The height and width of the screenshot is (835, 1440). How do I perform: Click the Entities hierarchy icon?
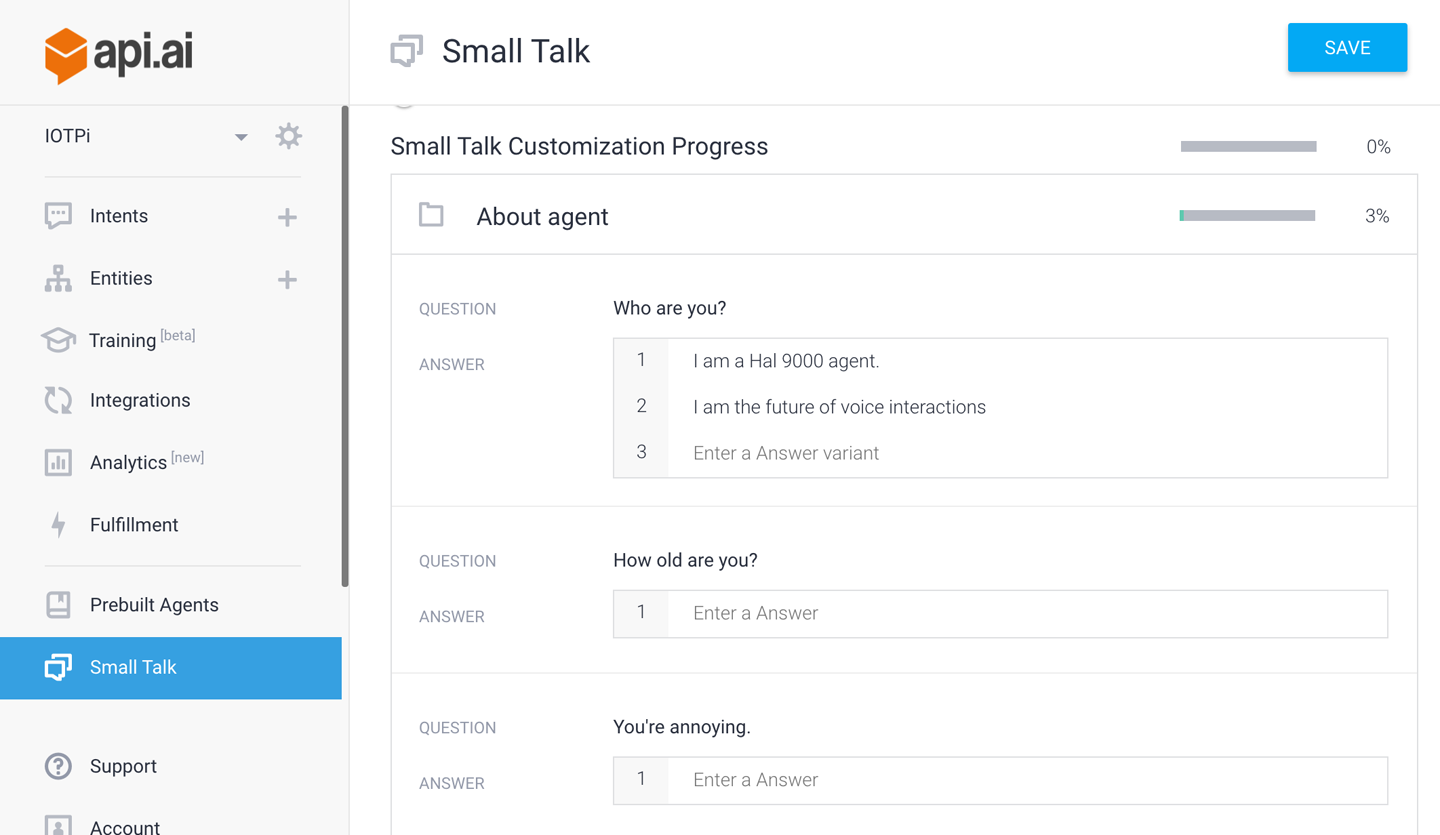(x=58, y=279)
